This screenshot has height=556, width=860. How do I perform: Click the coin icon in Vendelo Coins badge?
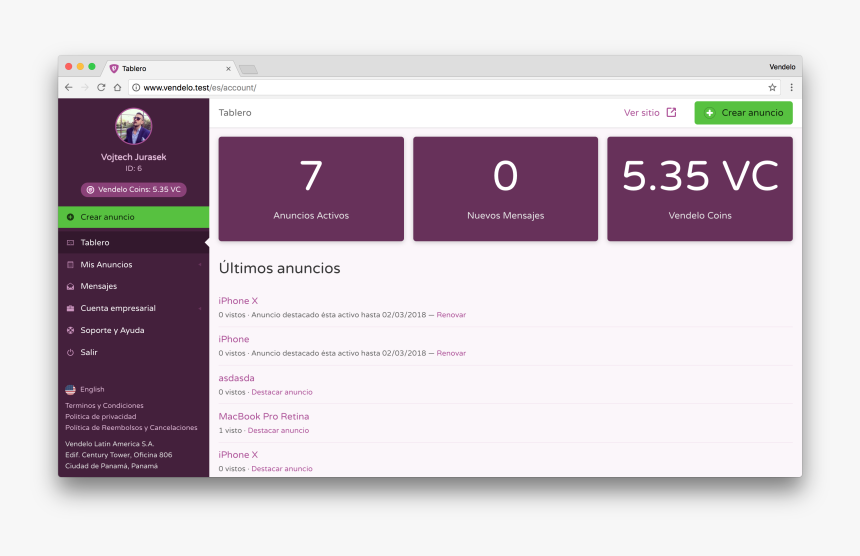click(x=90, y=190)
